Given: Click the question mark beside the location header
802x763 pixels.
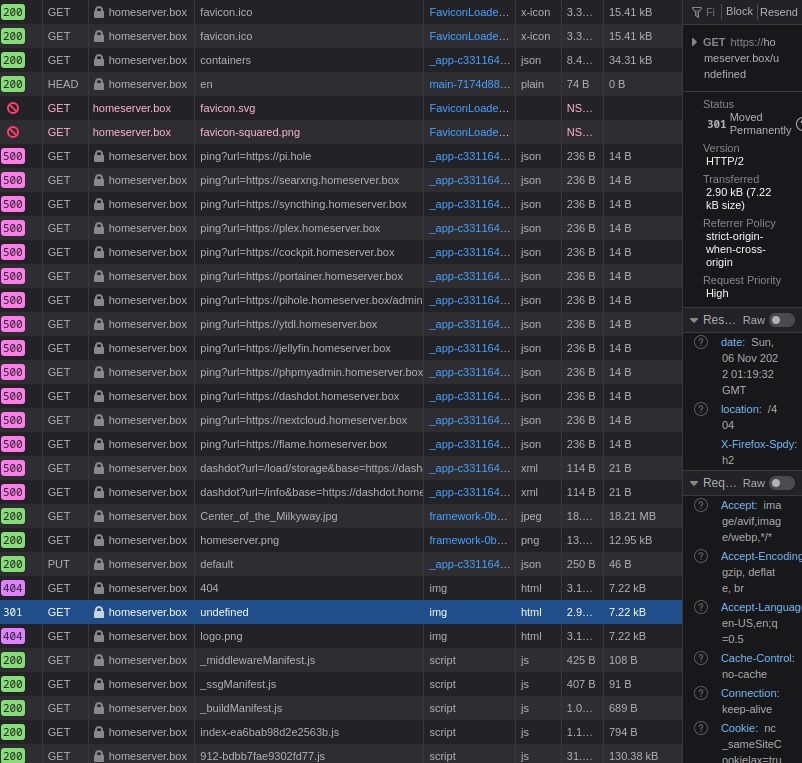Looking at the screenshot, I should pyautogui.click(x=701, y=409).
